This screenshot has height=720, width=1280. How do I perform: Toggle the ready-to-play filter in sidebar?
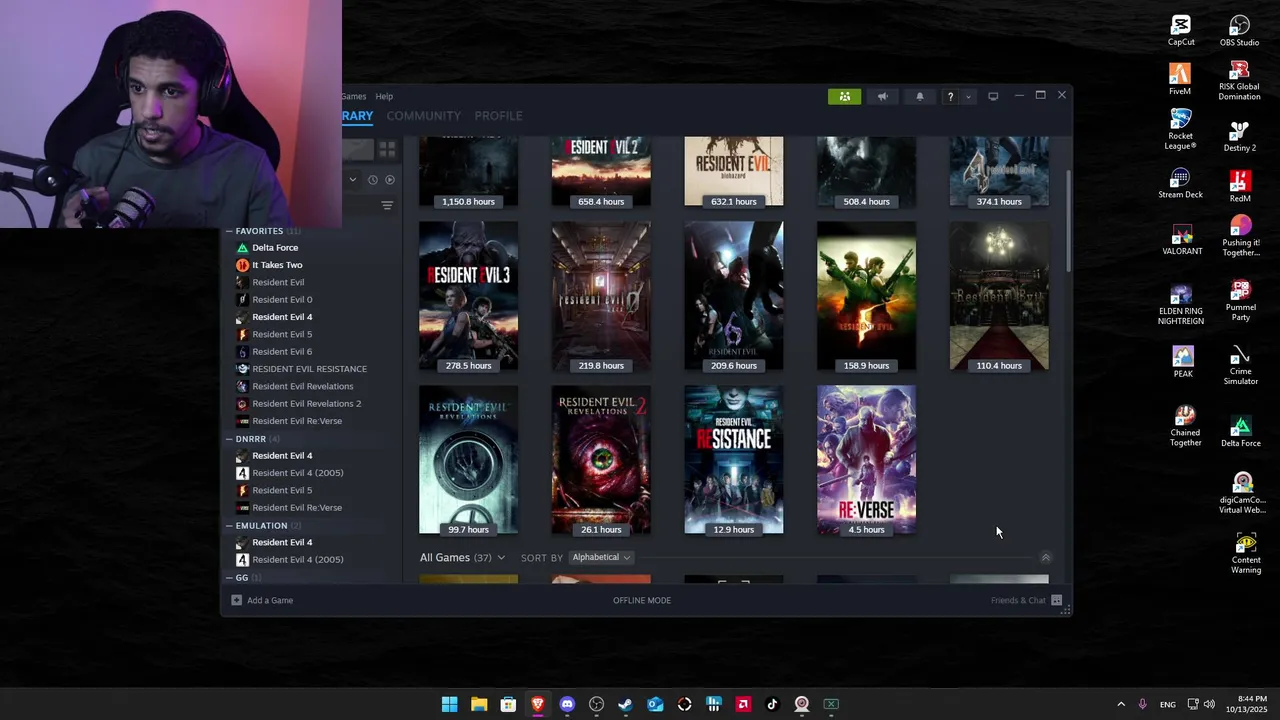coord(390,180)
